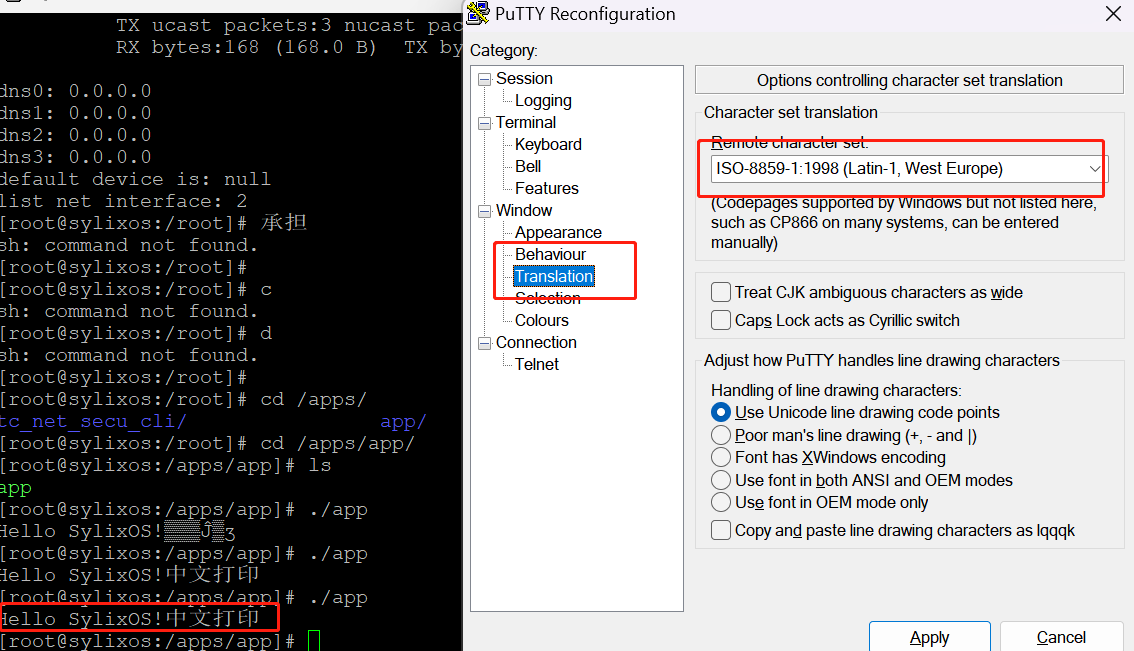The image size is (1134, 651).
Task: Select the Translation category
Action: point(554,276)
